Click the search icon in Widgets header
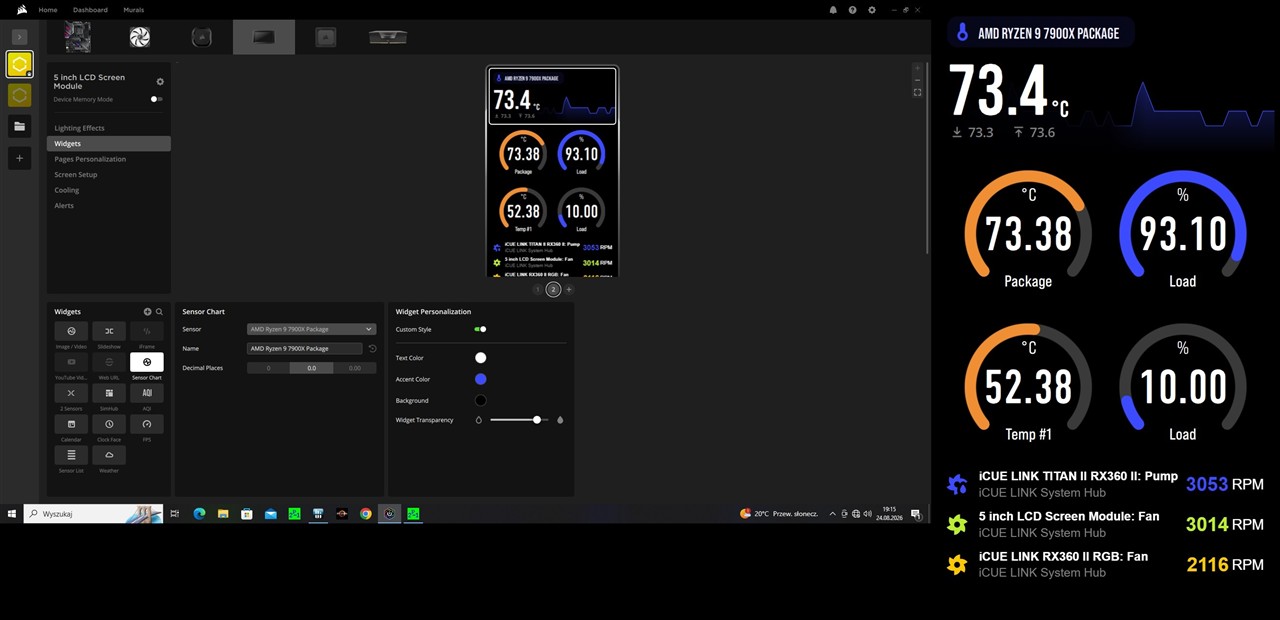1280x620 pixels. (159, 312)
